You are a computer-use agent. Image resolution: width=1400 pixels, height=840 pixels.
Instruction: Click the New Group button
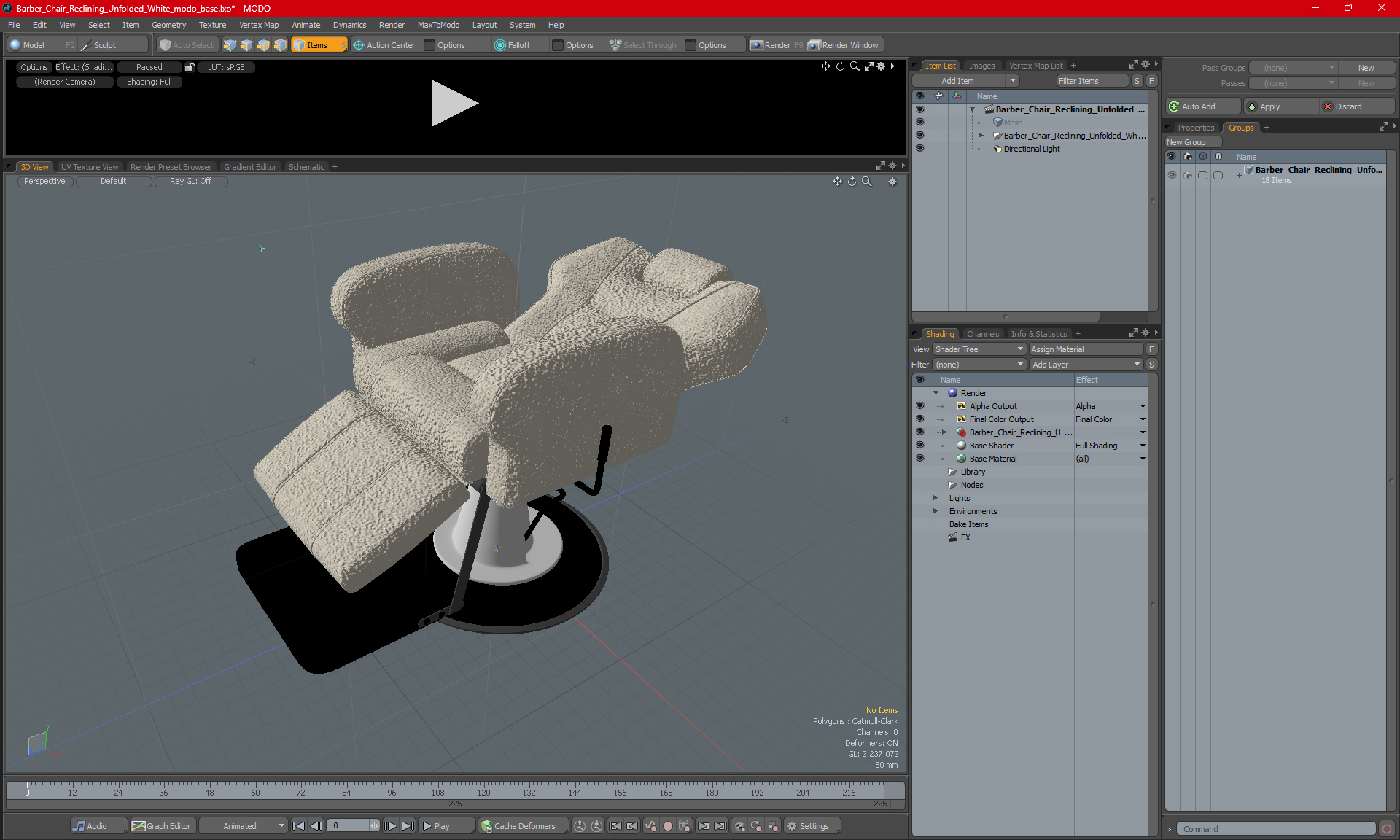[x=1193, y=142]
